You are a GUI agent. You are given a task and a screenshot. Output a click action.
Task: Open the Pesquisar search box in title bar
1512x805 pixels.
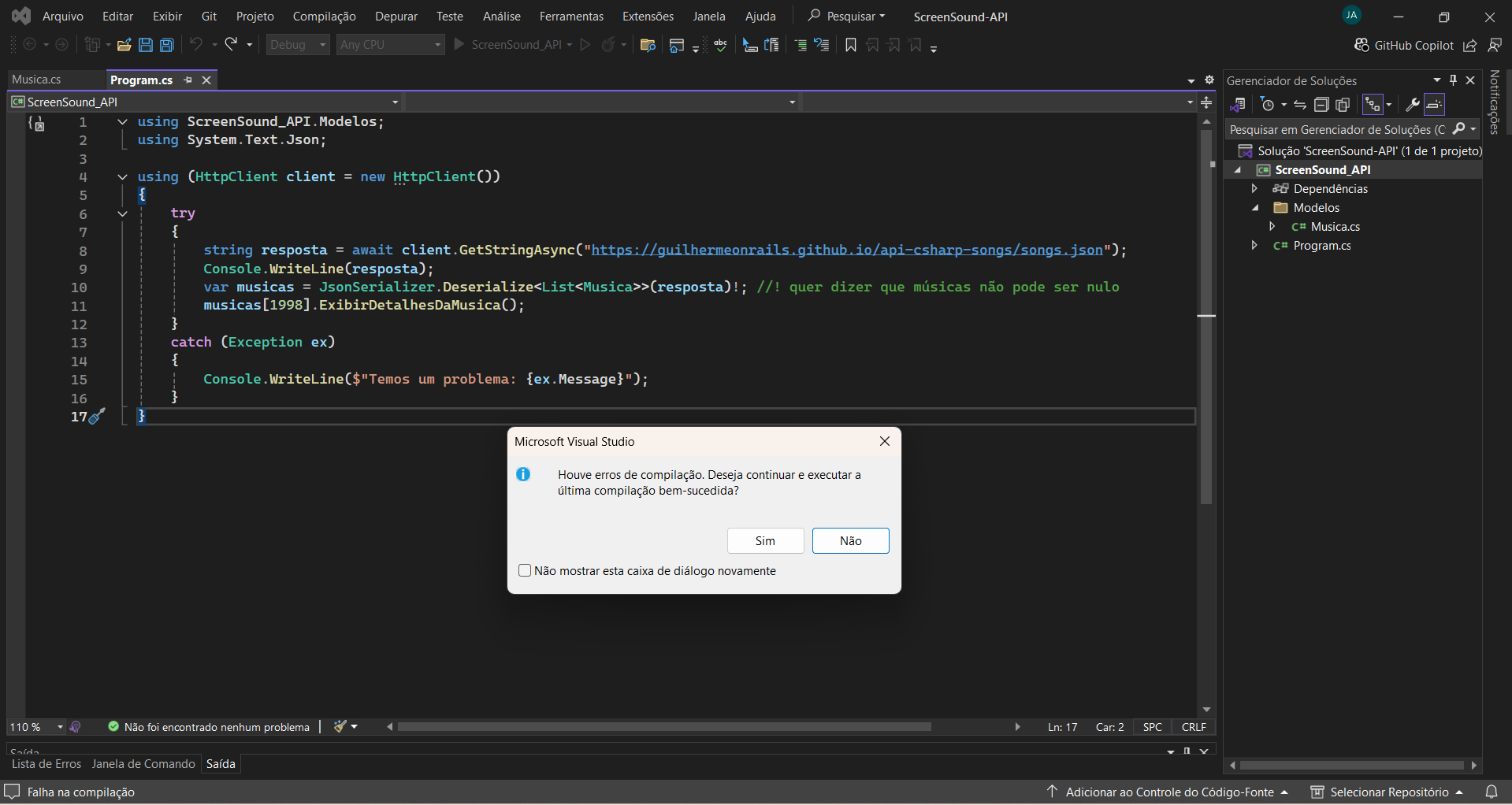click(847, 16)
